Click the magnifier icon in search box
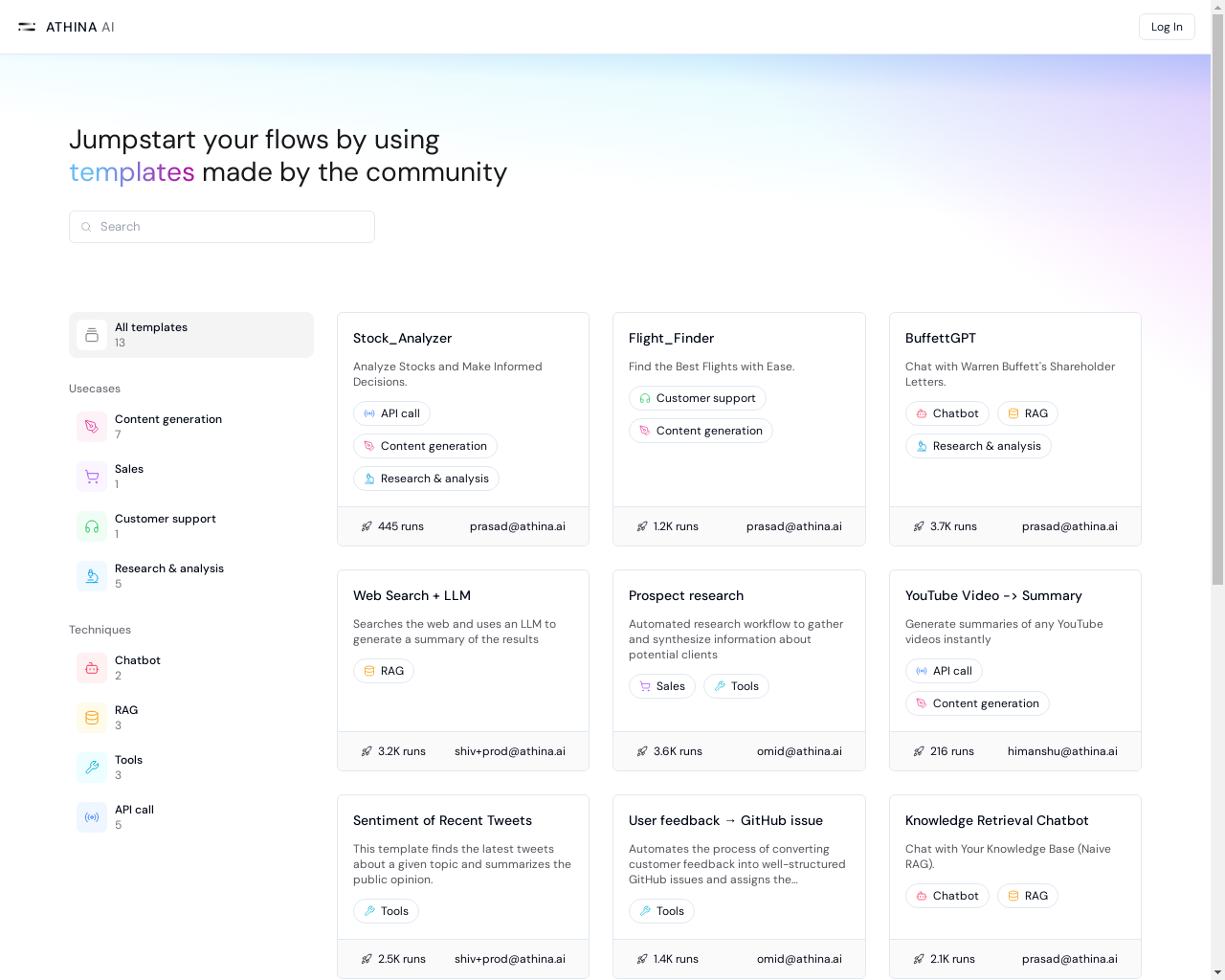This screenshot has height=980, width=1225. (x=86, y=227)
